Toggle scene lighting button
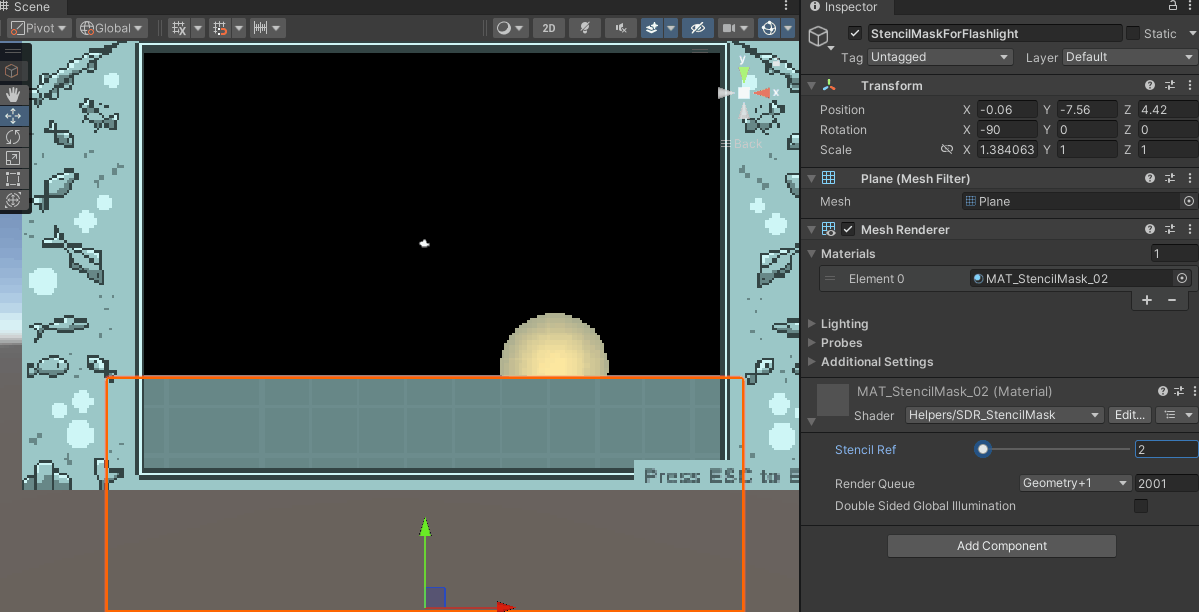 (x=585, y=28)
